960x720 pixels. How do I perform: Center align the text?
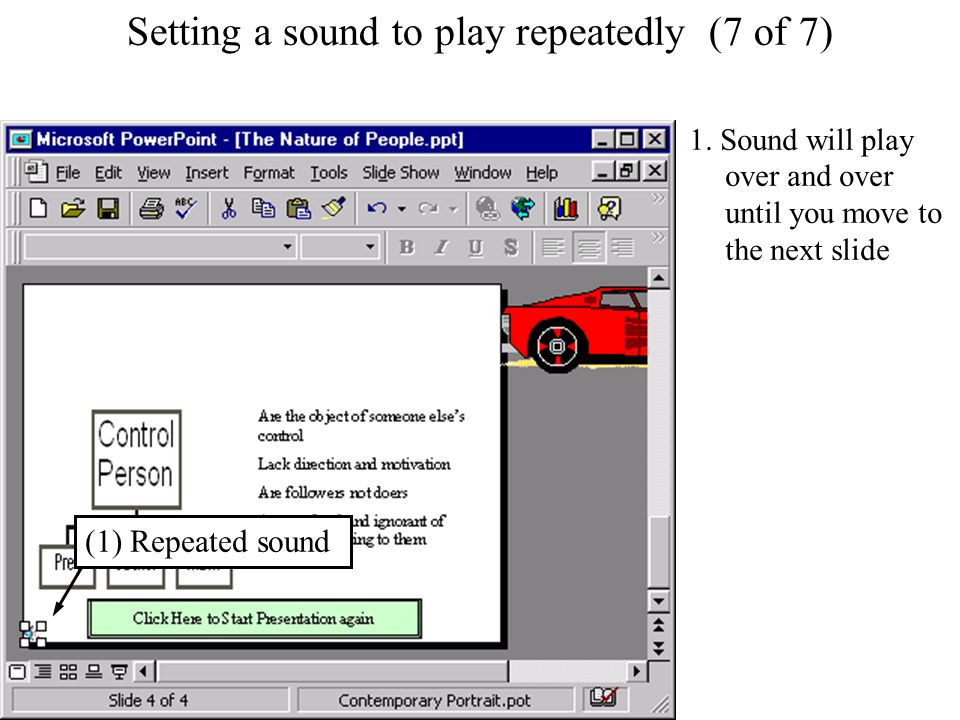pyautogui.click(x=588, y=247)
